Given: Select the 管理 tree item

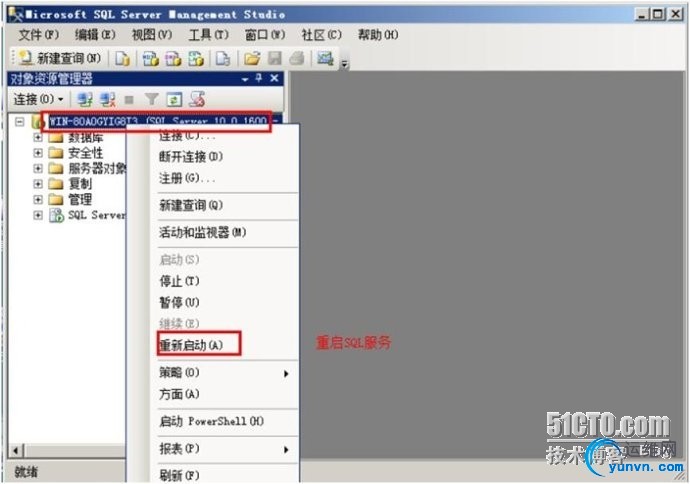Looking at the screenshot, I should pos(80,199).
